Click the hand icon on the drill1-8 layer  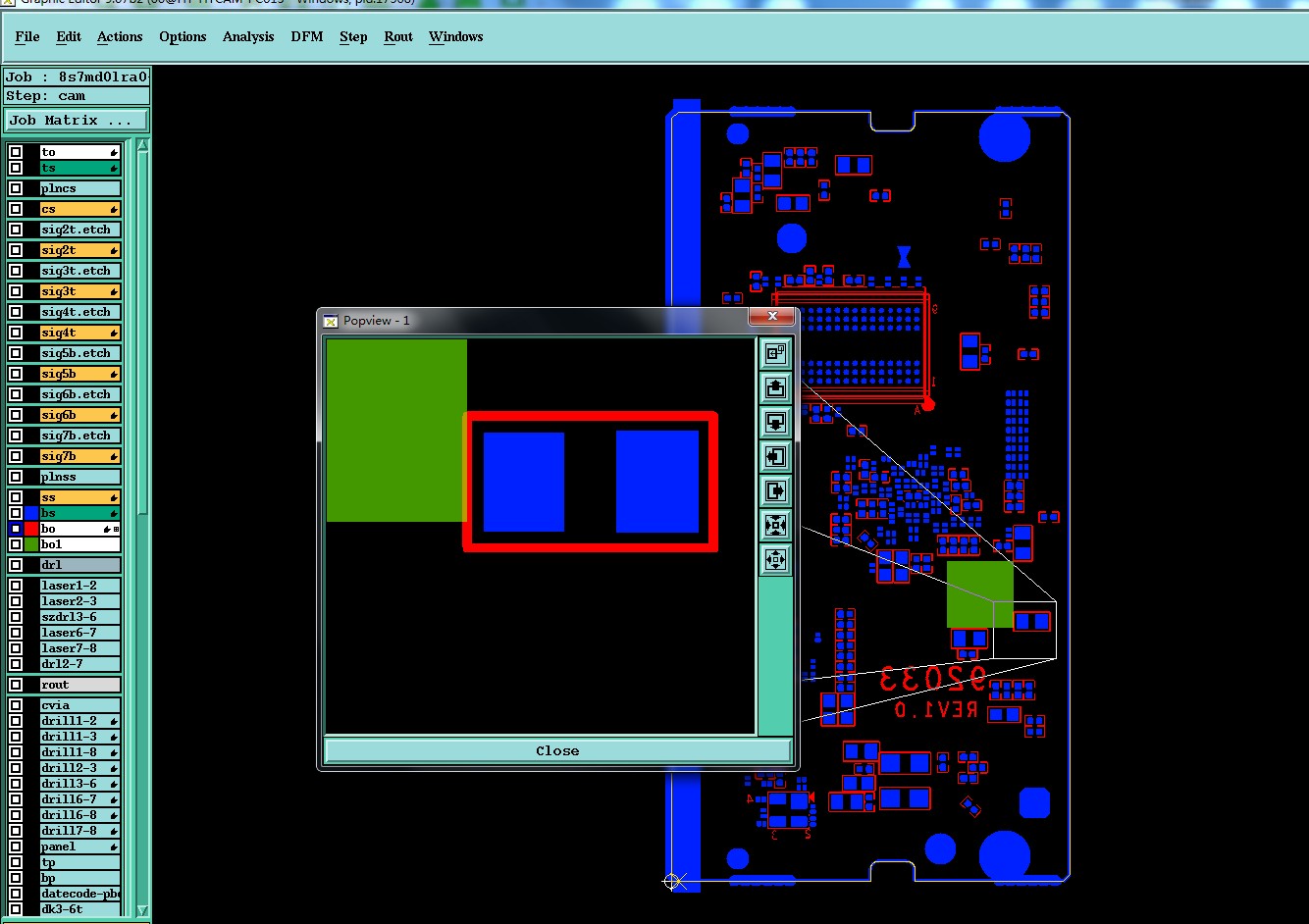tap(114, 752)
